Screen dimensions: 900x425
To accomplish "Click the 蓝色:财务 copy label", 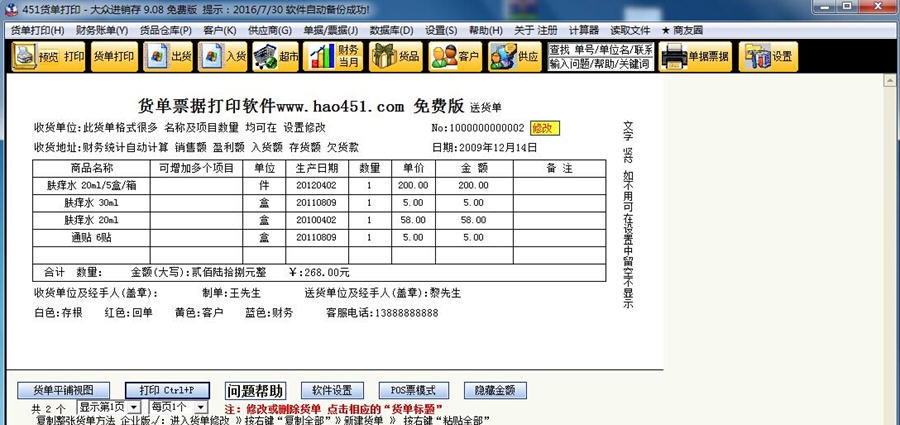I will pyautogui.click(x=269, y=313).
